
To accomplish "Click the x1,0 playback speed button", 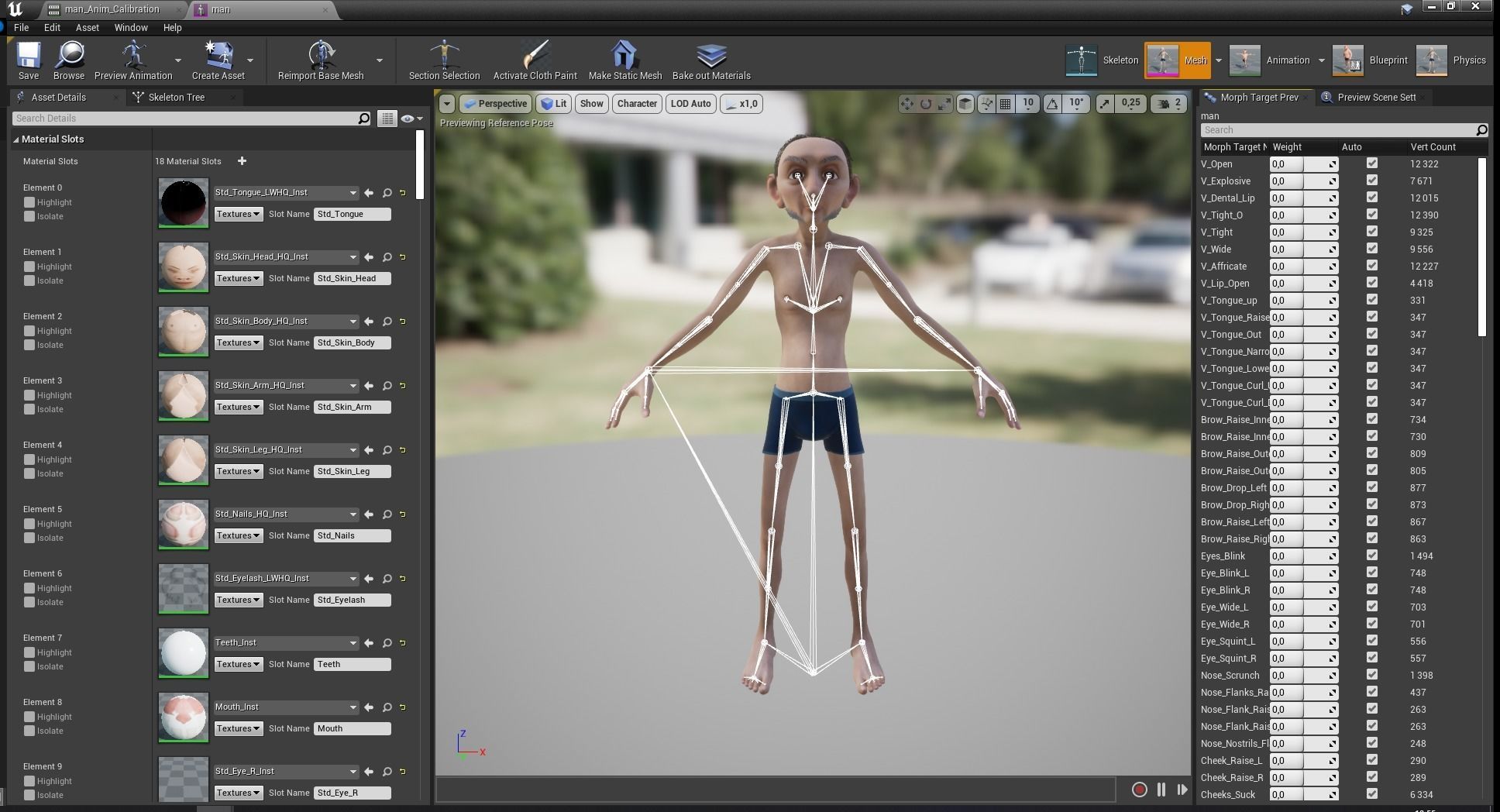I will [x=741, y=104].
